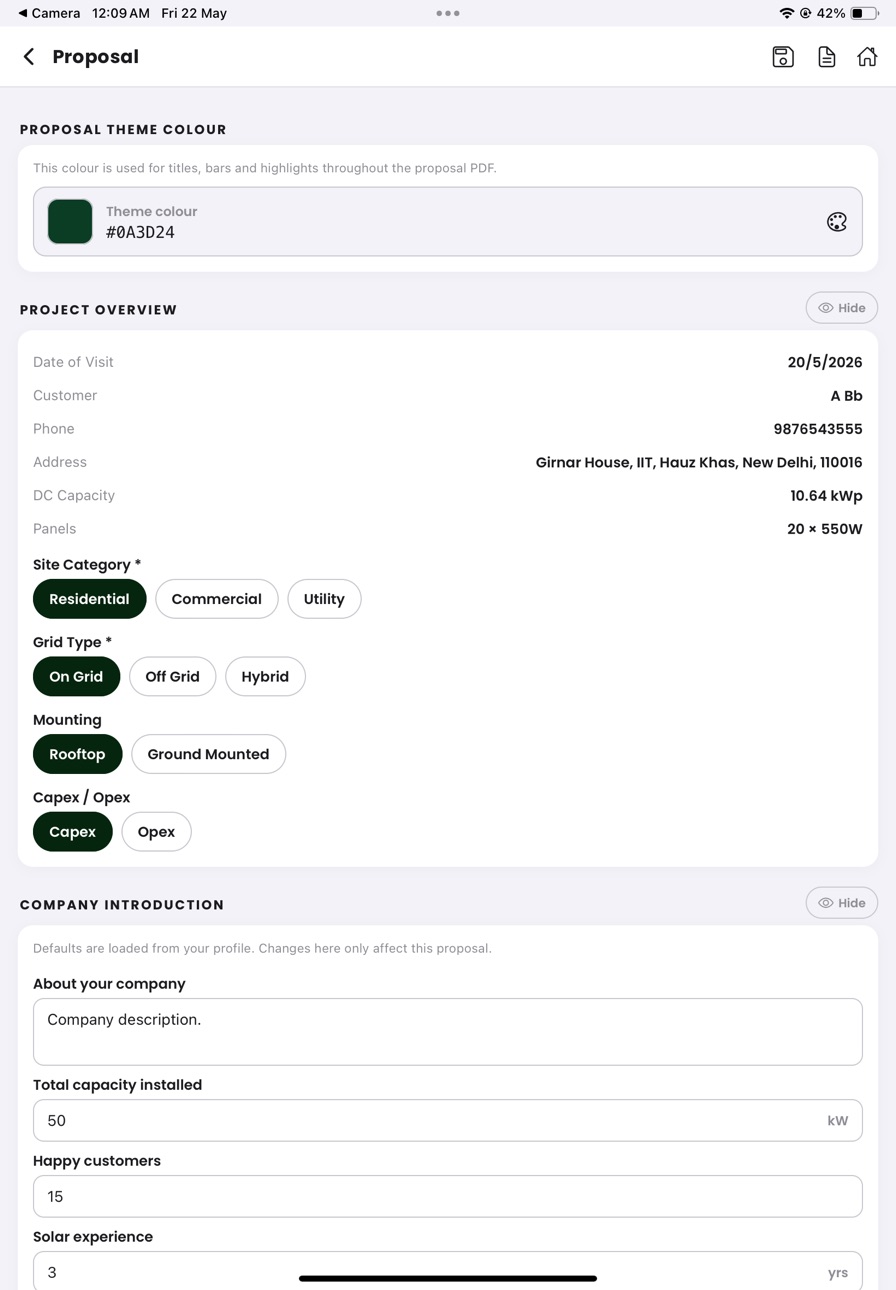896x1290 pixels.
Task: Select Utility site category
Action: tap(324, 599)
